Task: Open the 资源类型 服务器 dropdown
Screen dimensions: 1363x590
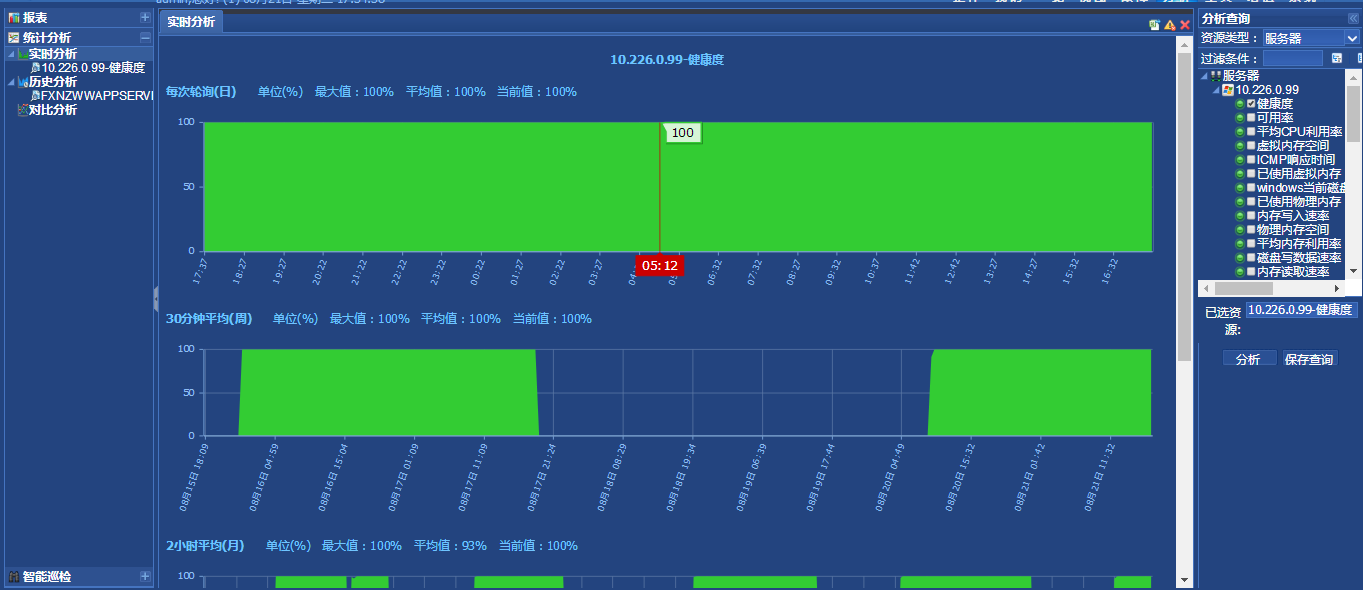Action: [x=1310, y=38]
